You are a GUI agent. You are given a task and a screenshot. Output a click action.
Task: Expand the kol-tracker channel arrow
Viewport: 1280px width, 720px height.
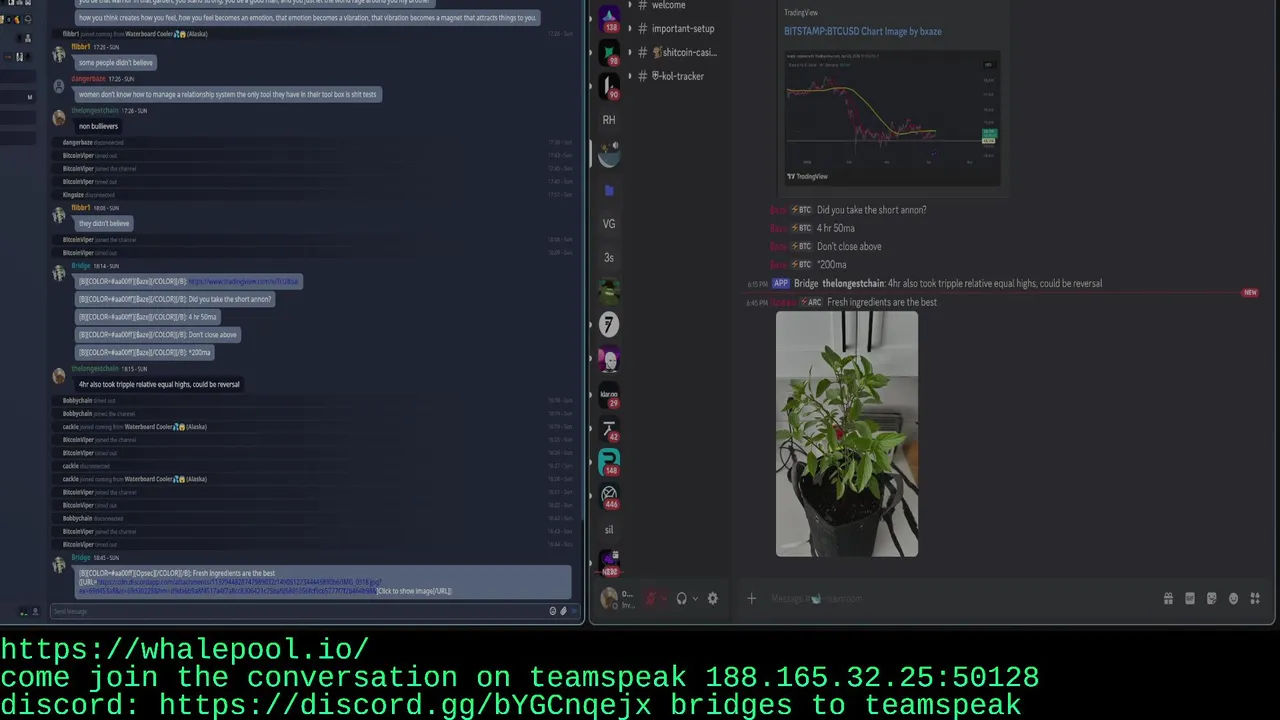pyautogui.click(x=629, y=76)
